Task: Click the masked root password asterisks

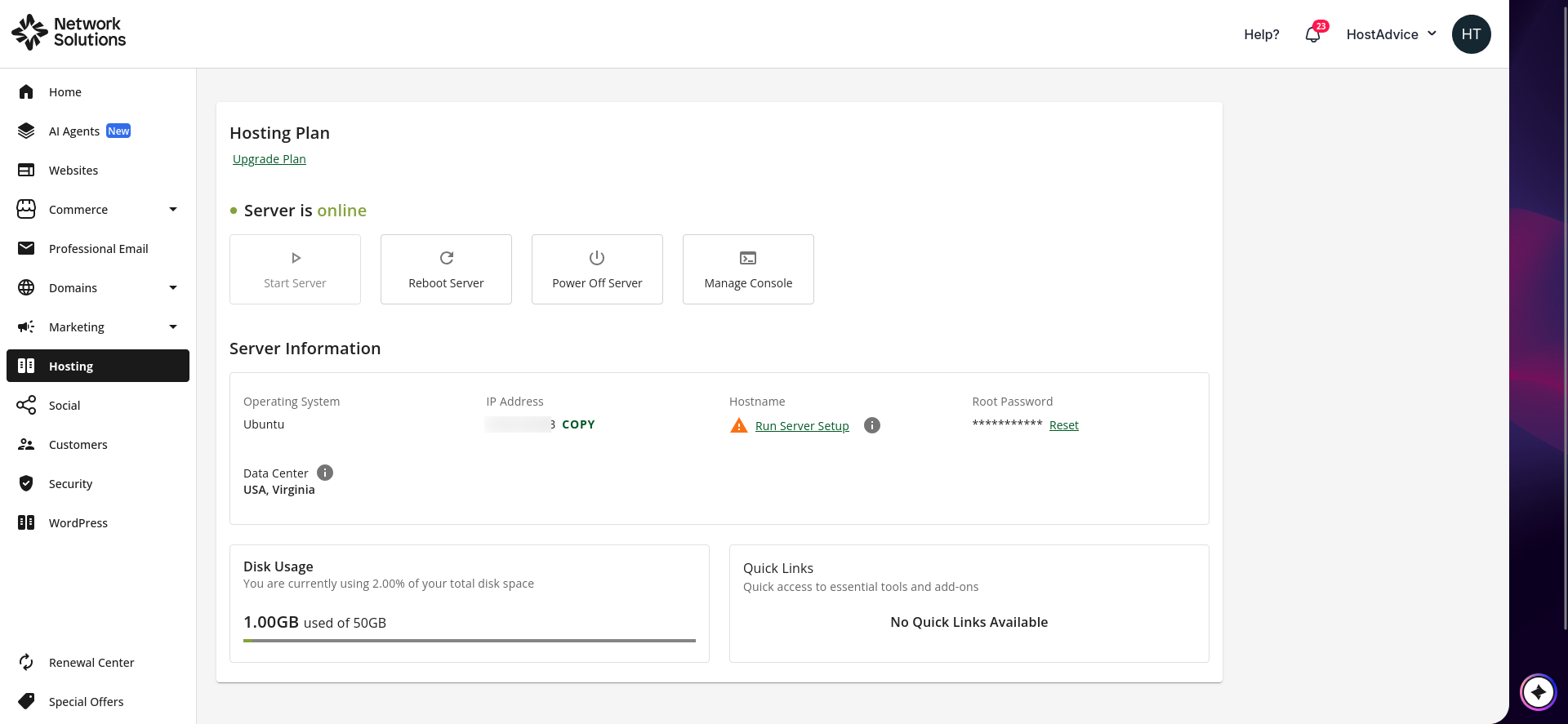Action: (1007, 423)
